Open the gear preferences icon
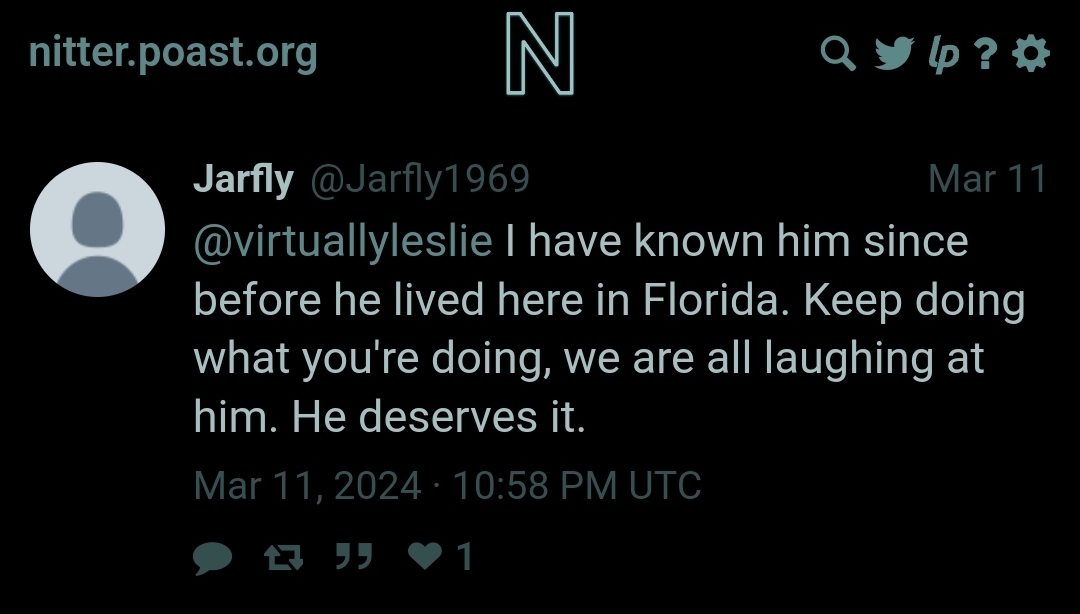The height and width of the screenshot is (614, 1080). pyautogui.click(x=1031, y=53)
